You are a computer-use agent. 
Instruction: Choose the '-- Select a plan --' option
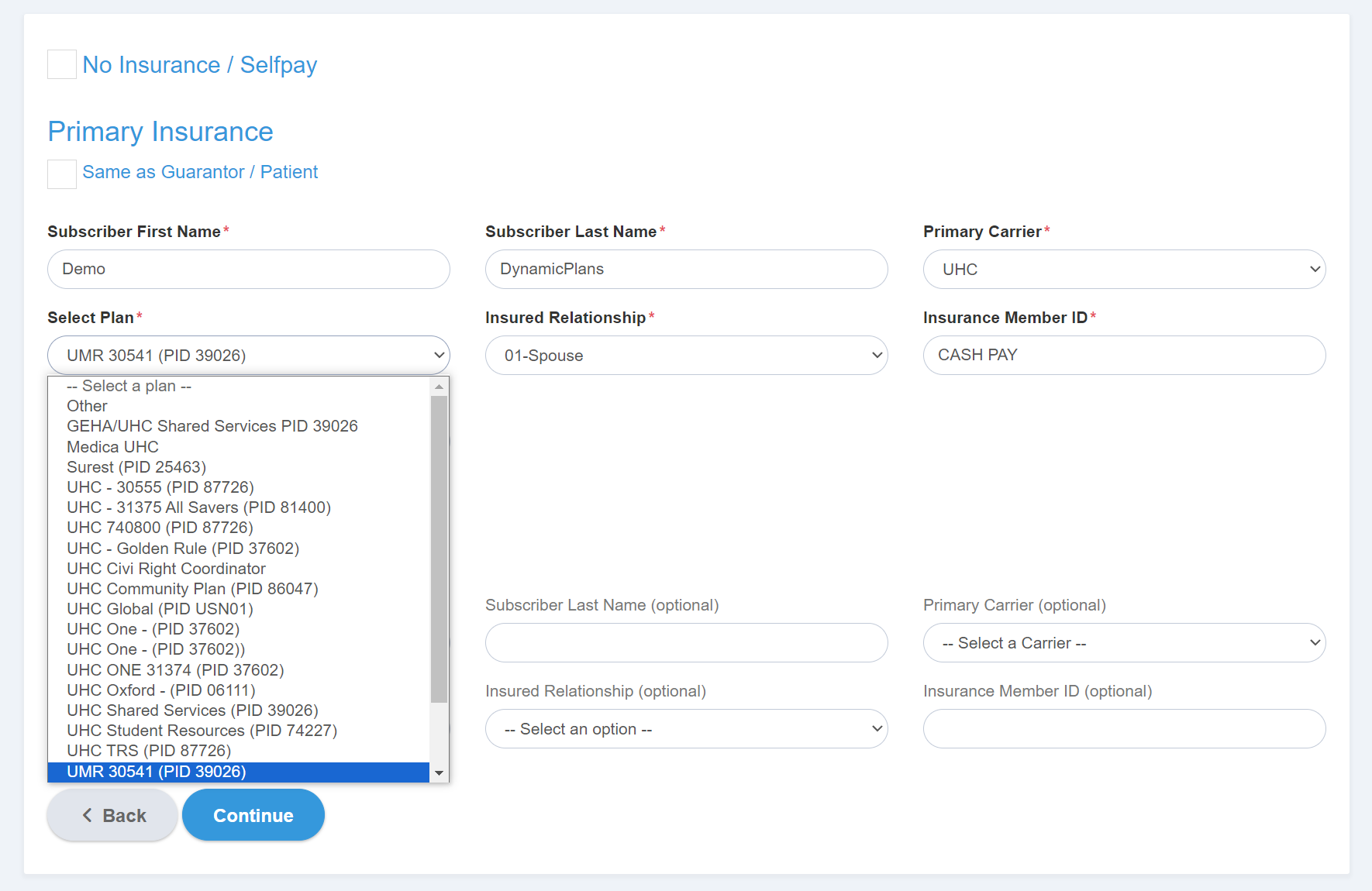239,386
